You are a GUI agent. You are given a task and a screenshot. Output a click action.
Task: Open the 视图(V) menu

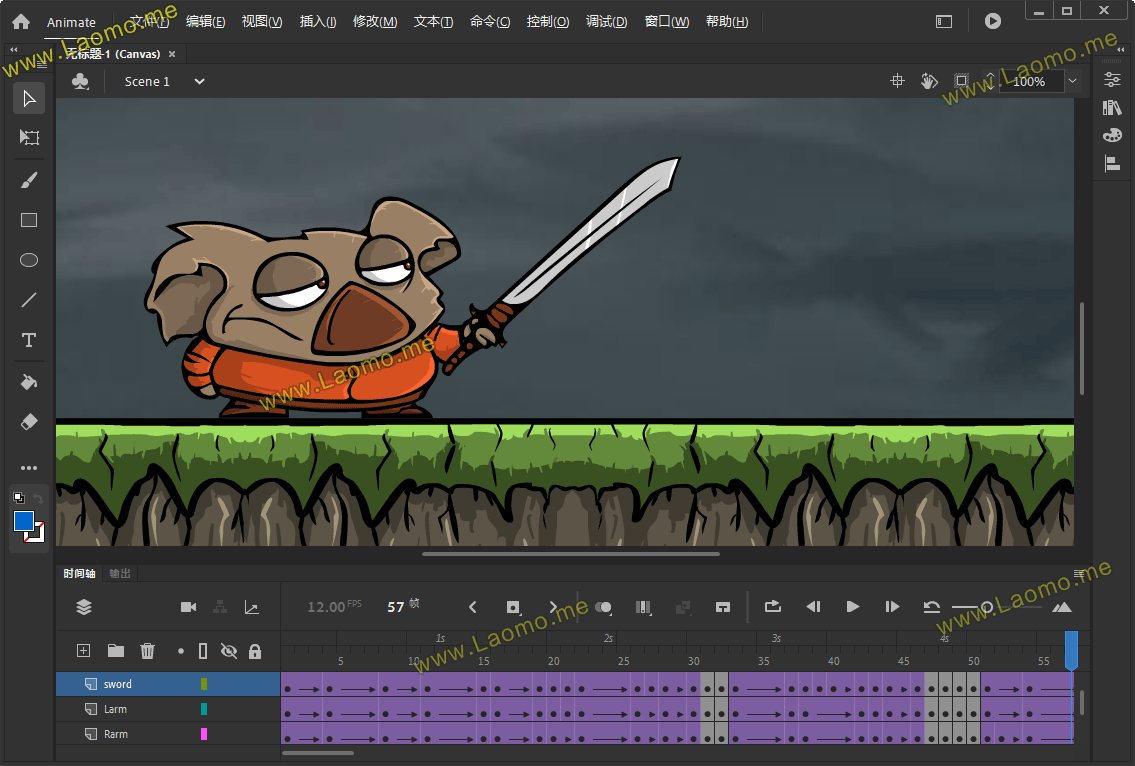coord(262,22)
